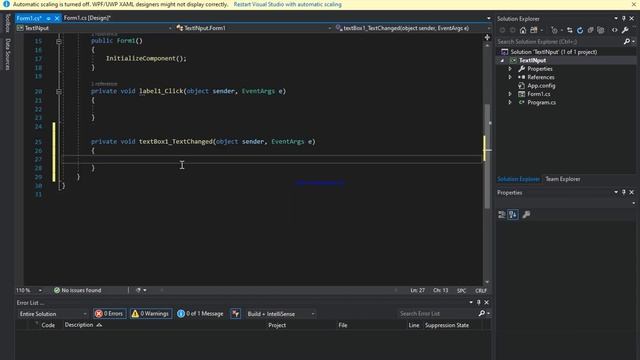Click Property Pages wrench icon in Properties panel

[527, 214]
